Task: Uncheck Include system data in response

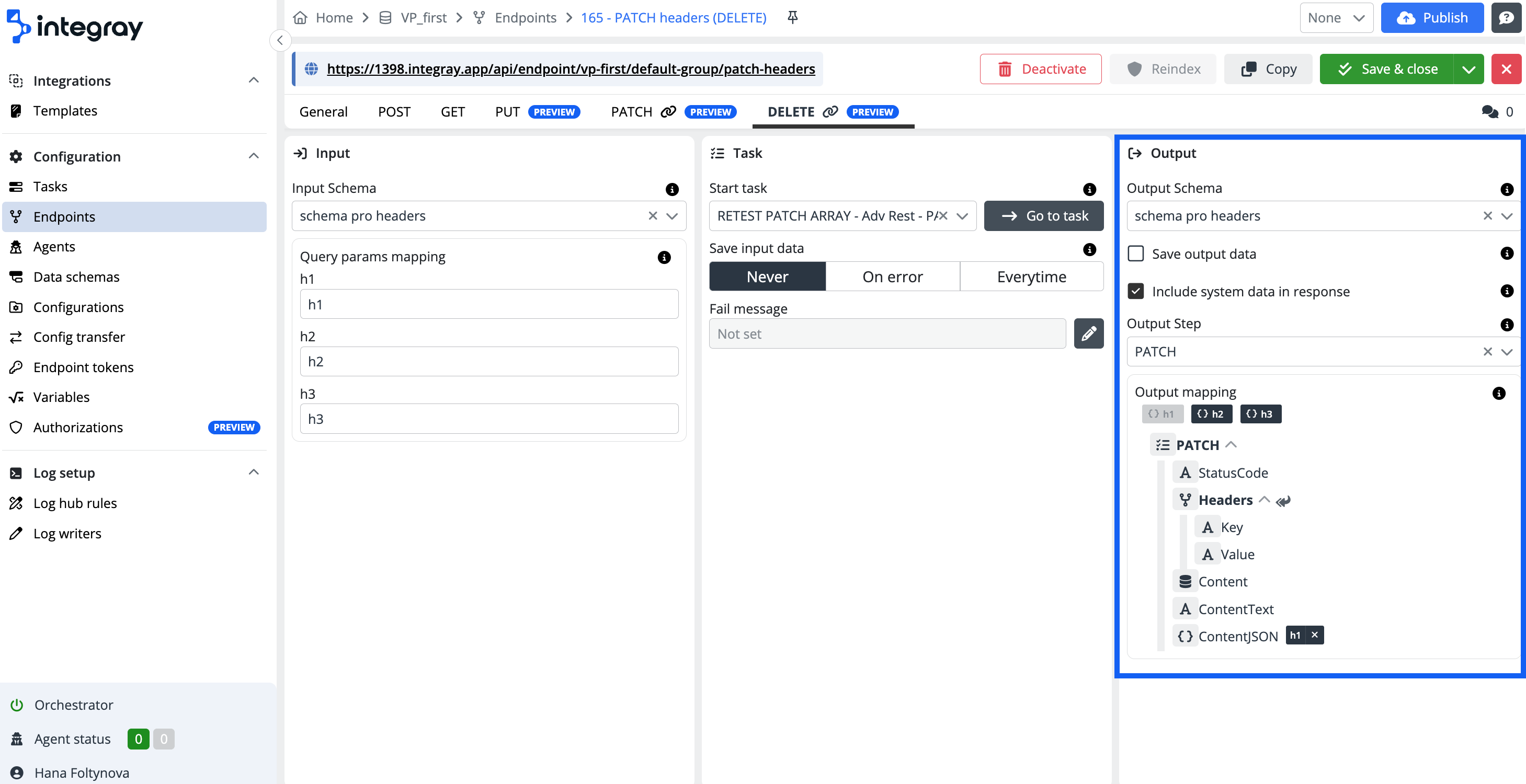Action: click(1136, 291)
